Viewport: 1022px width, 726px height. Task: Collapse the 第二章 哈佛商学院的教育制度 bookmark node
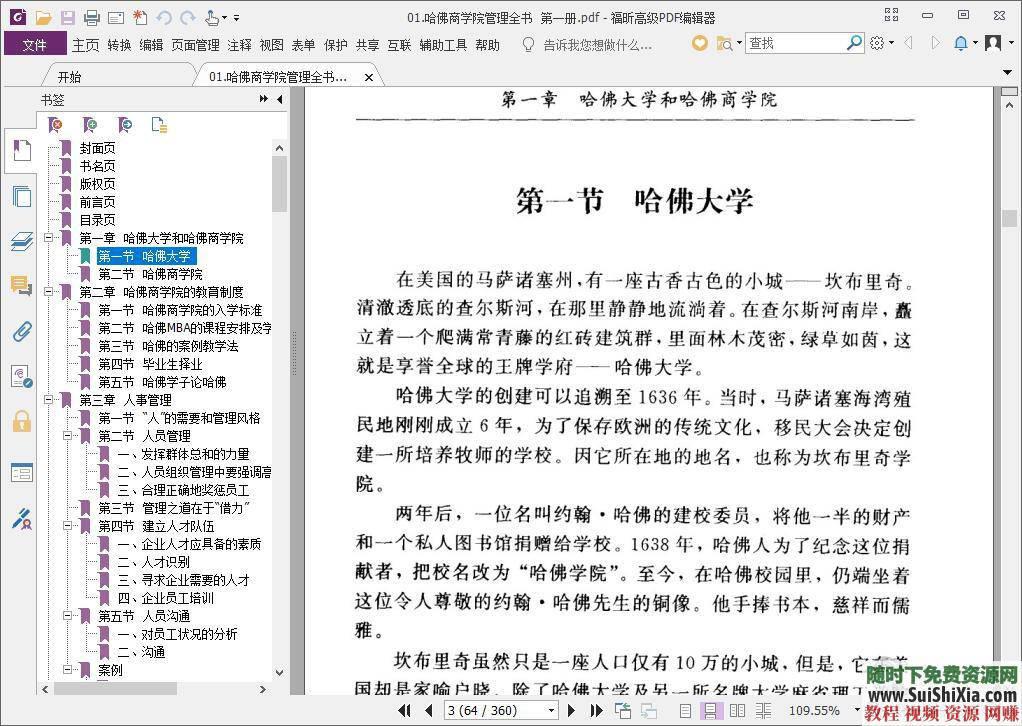(x=48, y=291)
